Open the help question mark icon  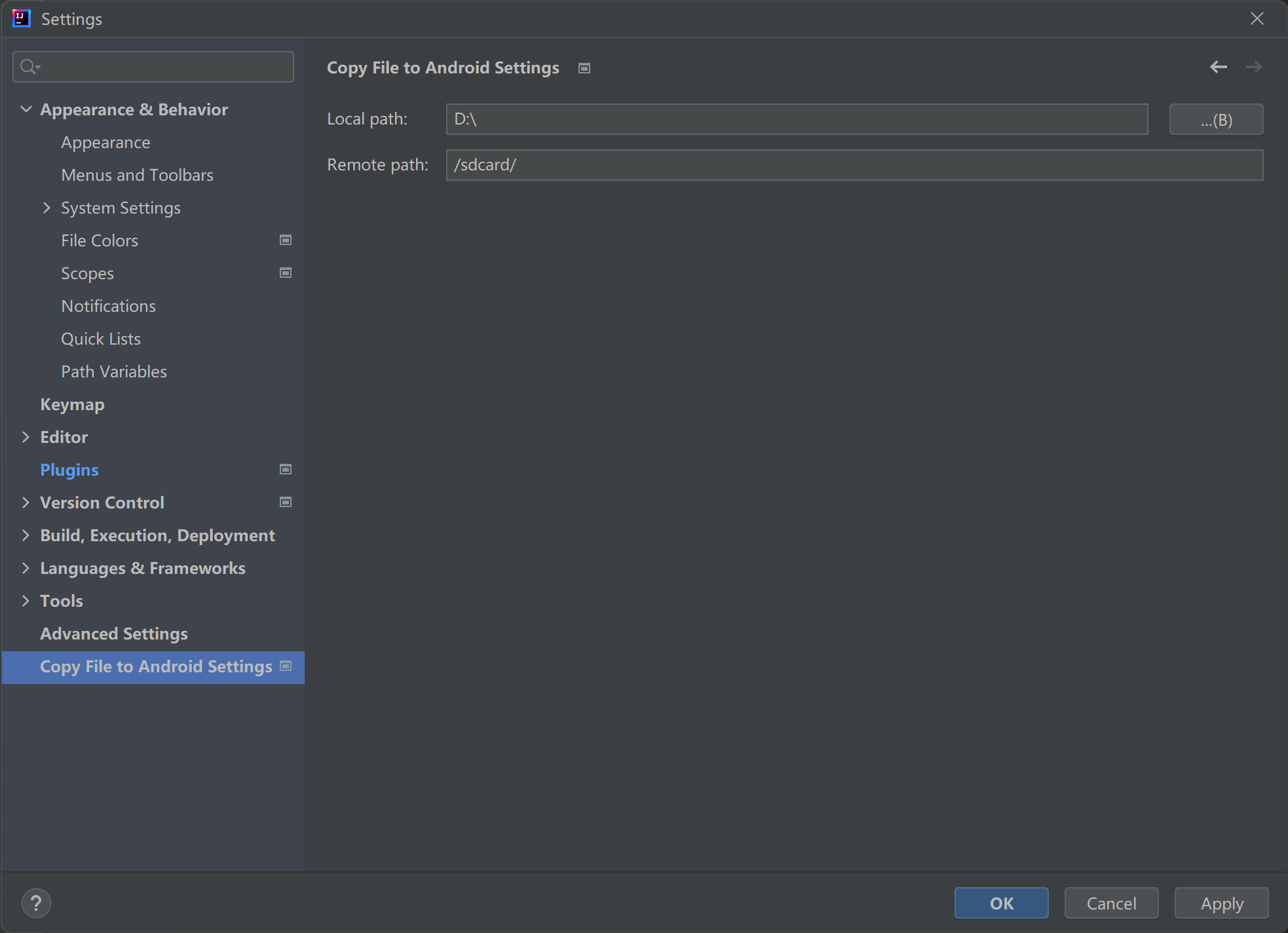37,903
